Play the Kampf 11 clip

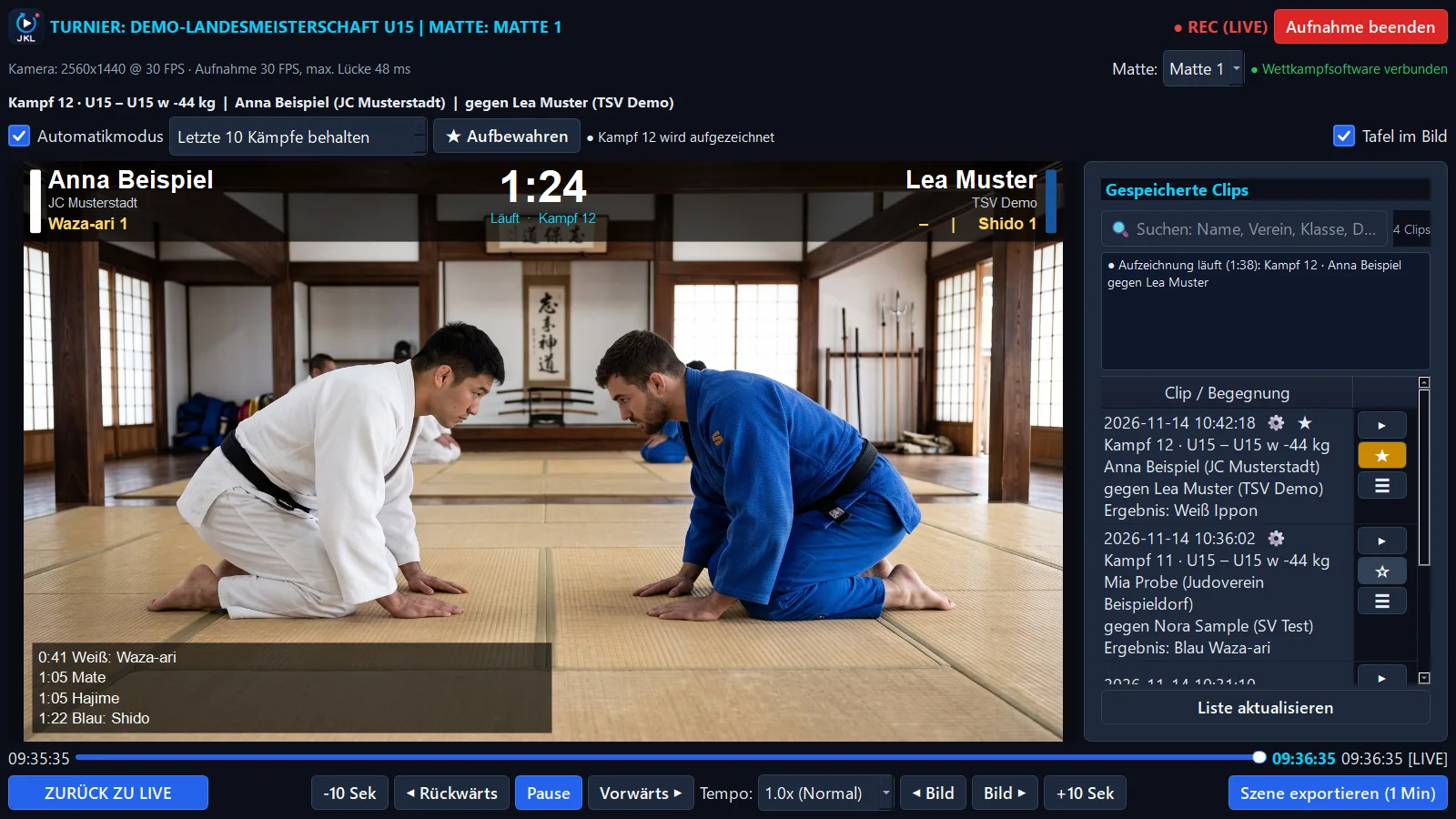[x=1381, y=541]
